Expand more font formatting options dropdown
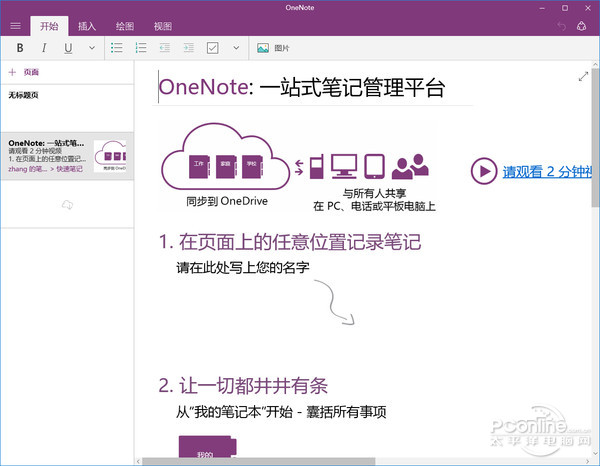The height and width of the screenshot is (466, 600). (92, 48)
